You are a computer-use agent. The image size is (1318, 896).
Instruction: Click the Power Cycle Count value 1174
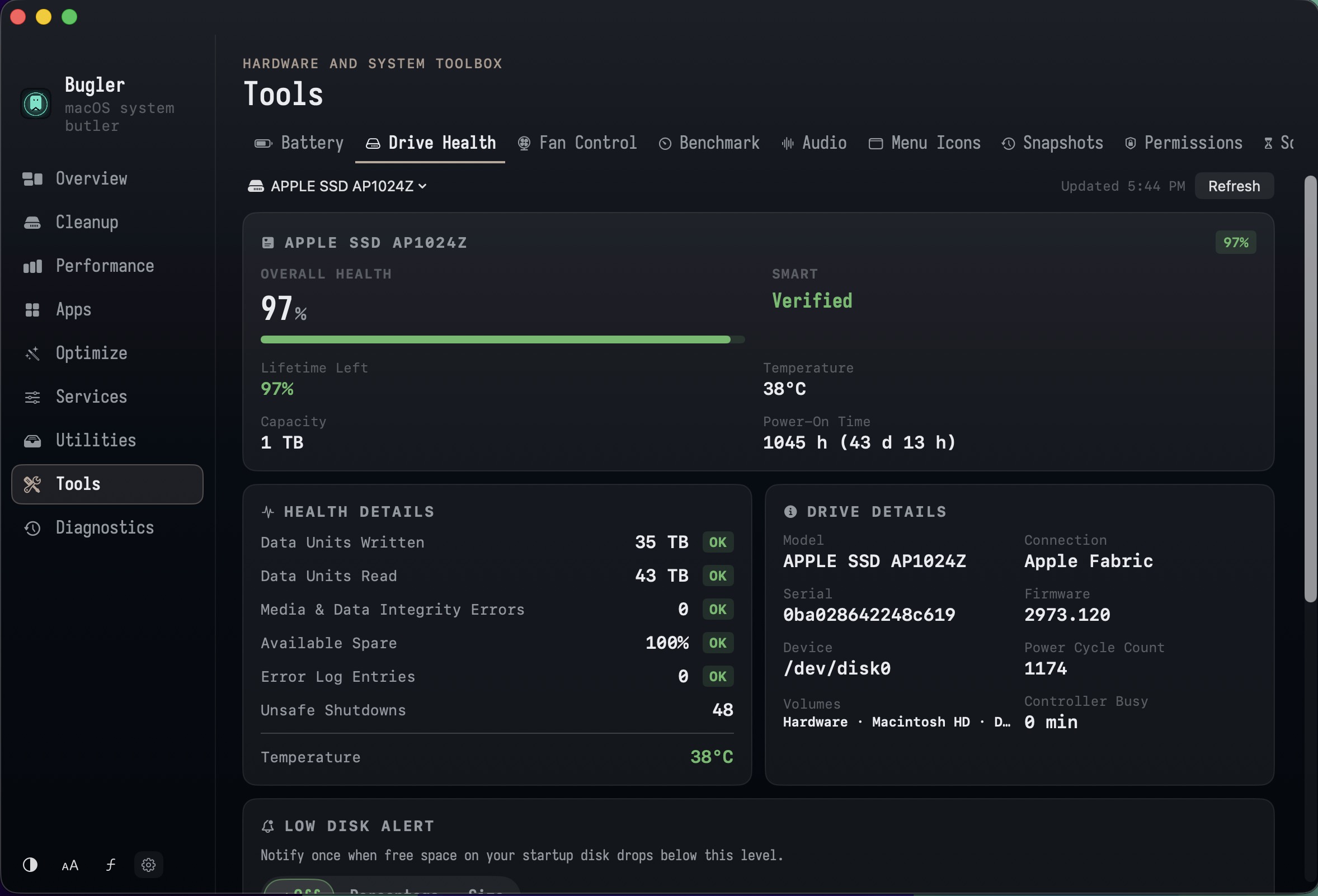(x=1045, y=668)
